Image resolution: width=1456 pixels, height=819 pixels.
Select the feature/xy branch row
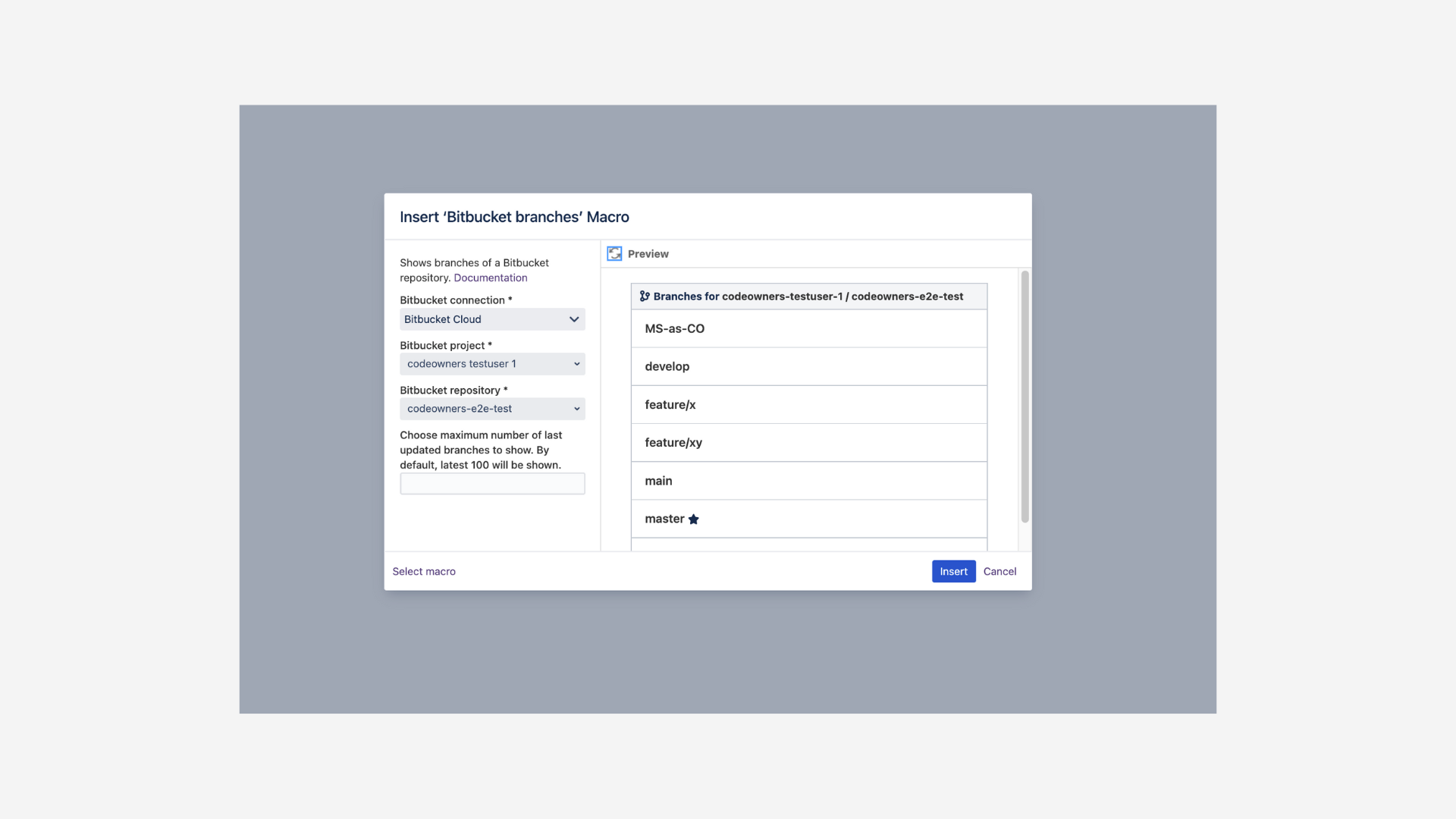click(x=809, y=442)
